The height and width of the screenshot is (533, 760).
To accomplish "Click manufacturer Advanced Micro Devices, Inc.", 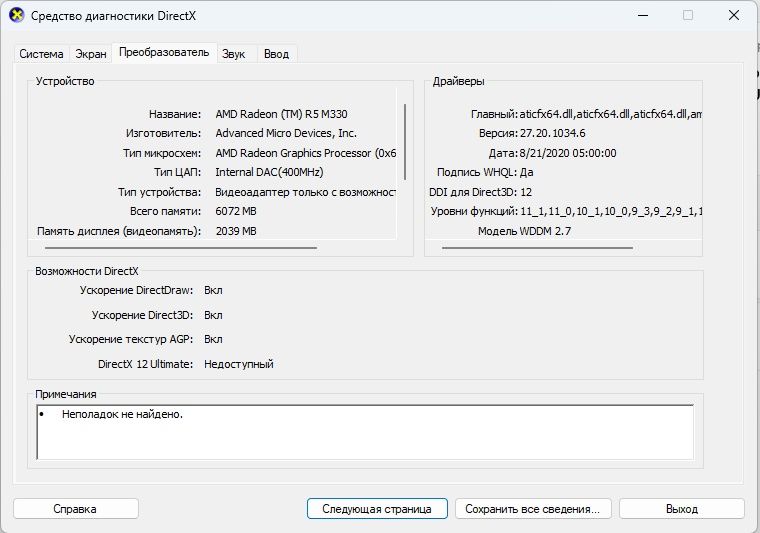I will coord(286,133).
